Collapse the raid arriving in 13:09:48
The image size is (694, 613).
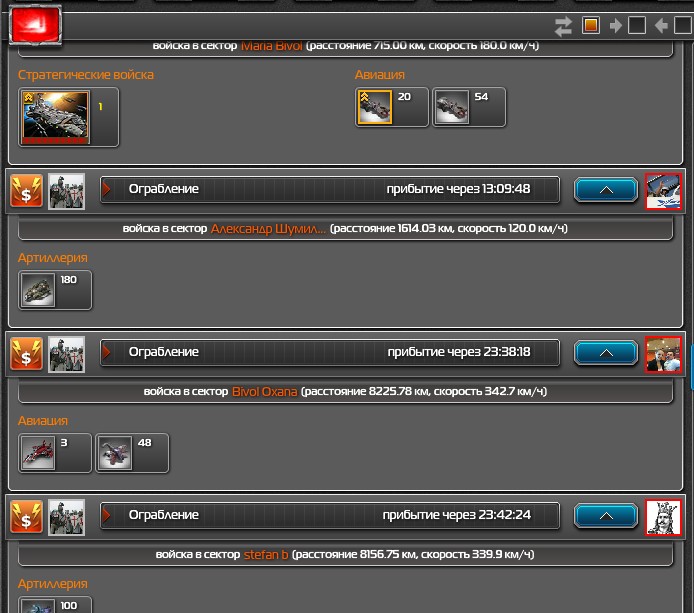pos(606,190)
